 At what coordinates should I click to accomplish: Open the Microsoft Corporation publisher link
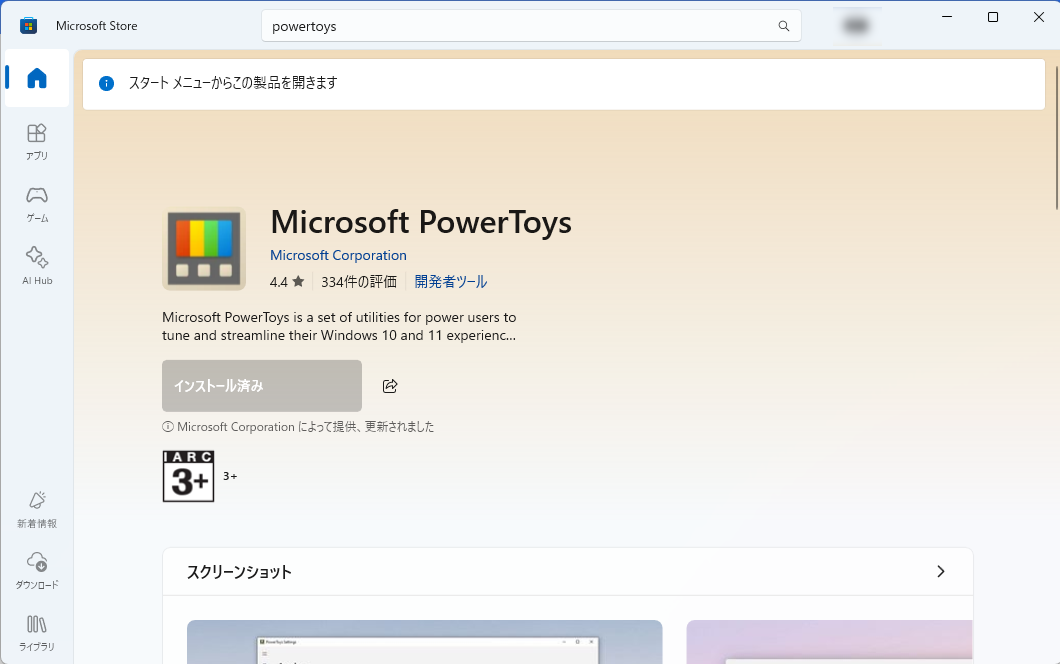point(338,255)
